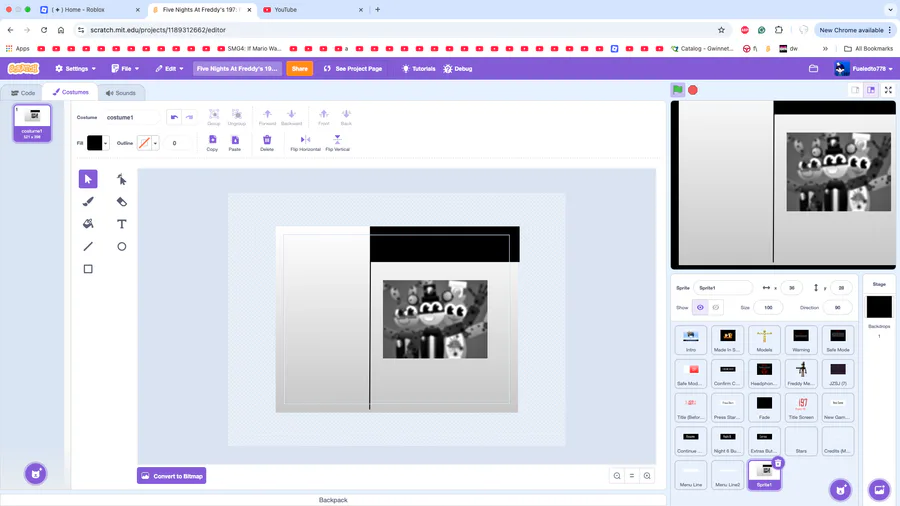Select the Line tool
The image size is (900, 506).
tap(88, 246)
